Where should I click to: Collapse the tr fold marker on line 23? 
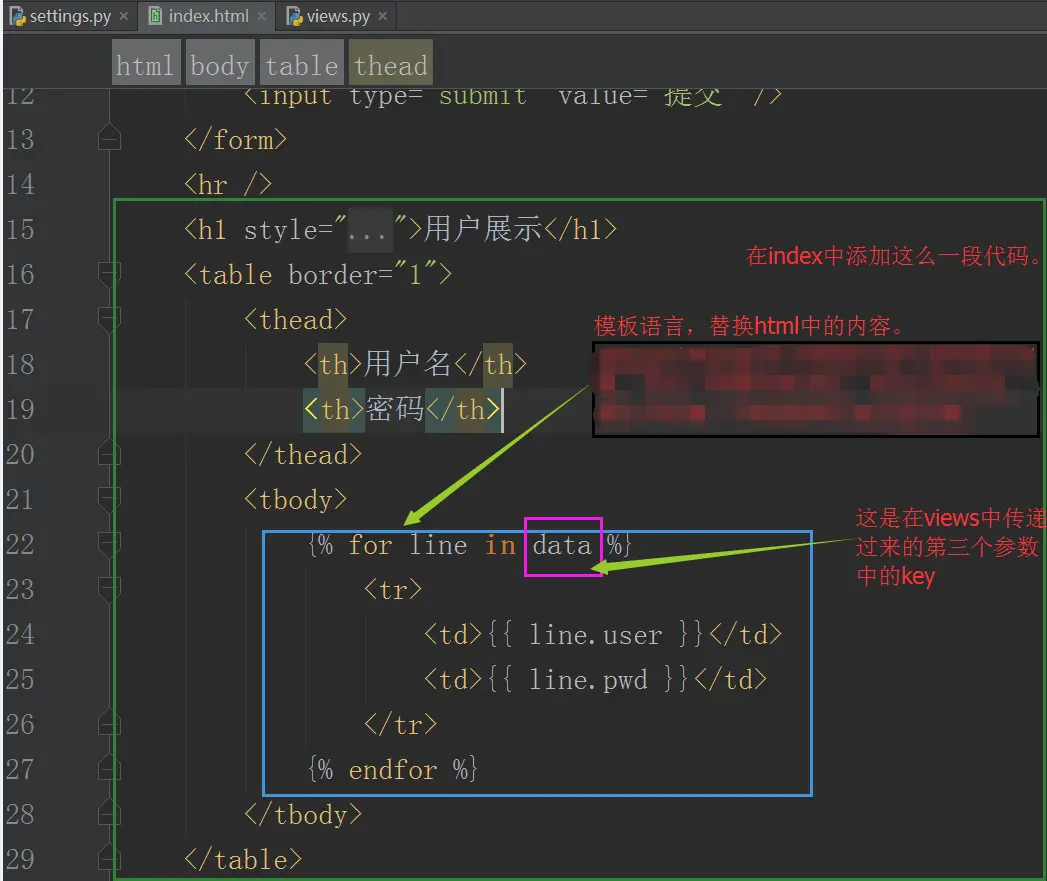point(109,589)
